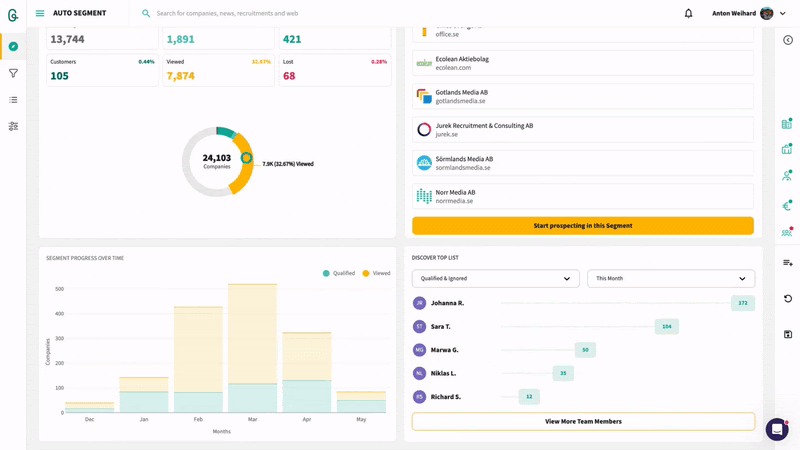Open the list view icon in left sidebar
The width and height of the screenshot is (800, 450).
coord(13,100)
